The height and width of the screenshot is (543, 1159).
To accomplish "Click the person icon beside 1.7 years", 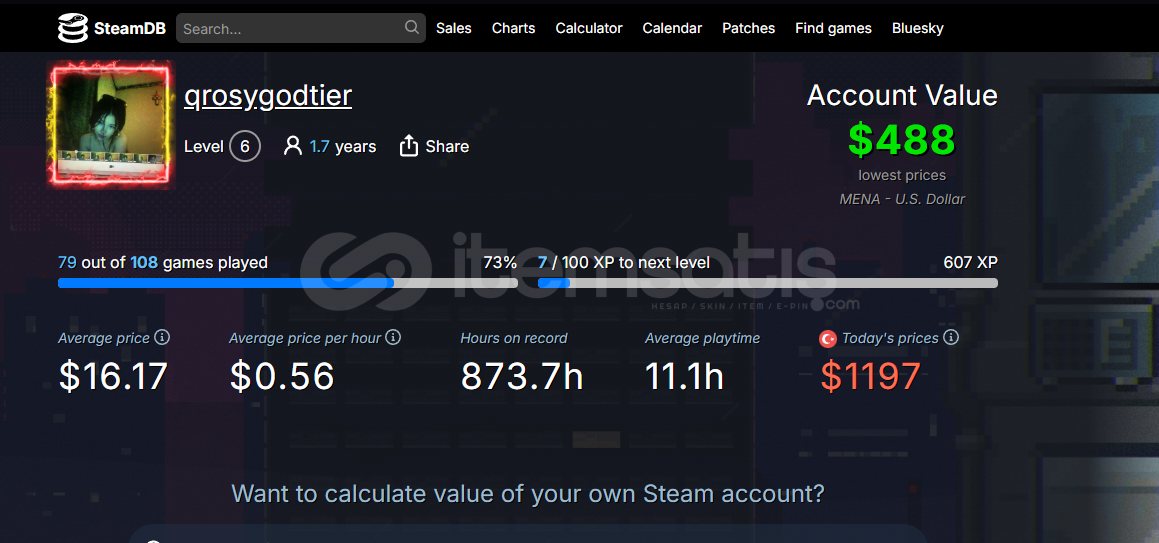I will pos(293,146).
